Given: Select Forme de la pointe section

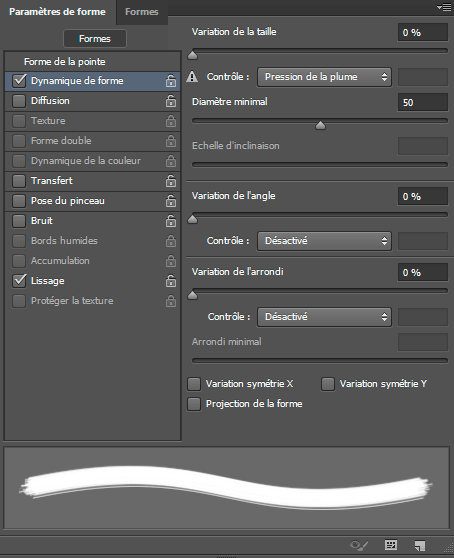Looking at the screenshot, I should [93, 62].
